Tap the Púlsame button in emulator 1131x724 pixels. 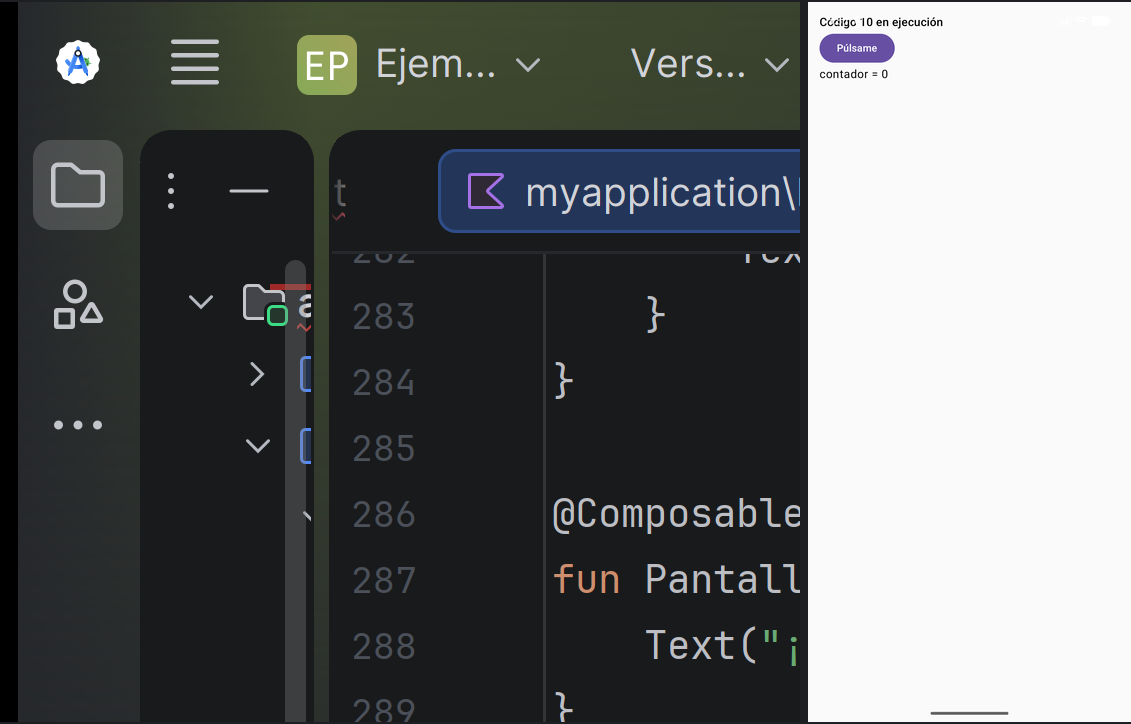point(857,48)
